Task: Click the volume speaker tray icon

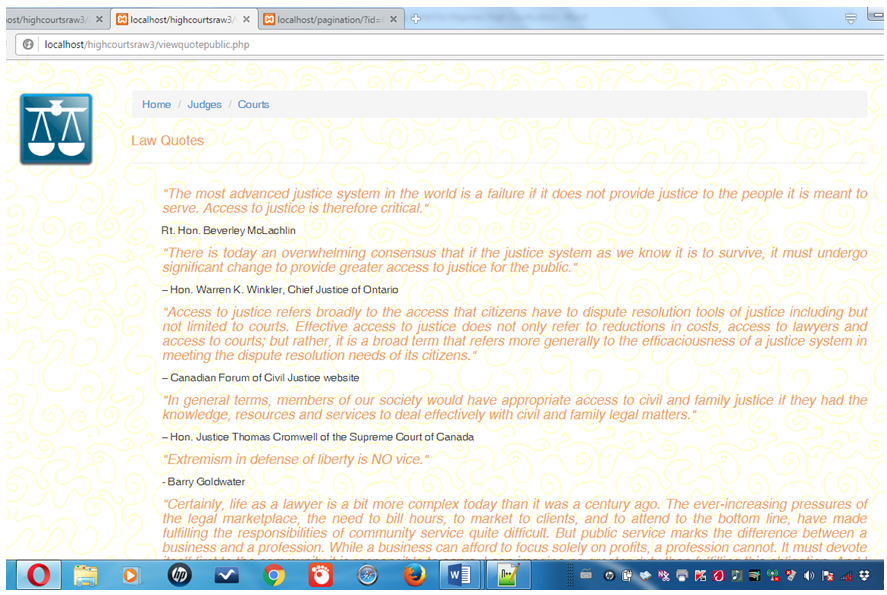Action: [809, 576]
